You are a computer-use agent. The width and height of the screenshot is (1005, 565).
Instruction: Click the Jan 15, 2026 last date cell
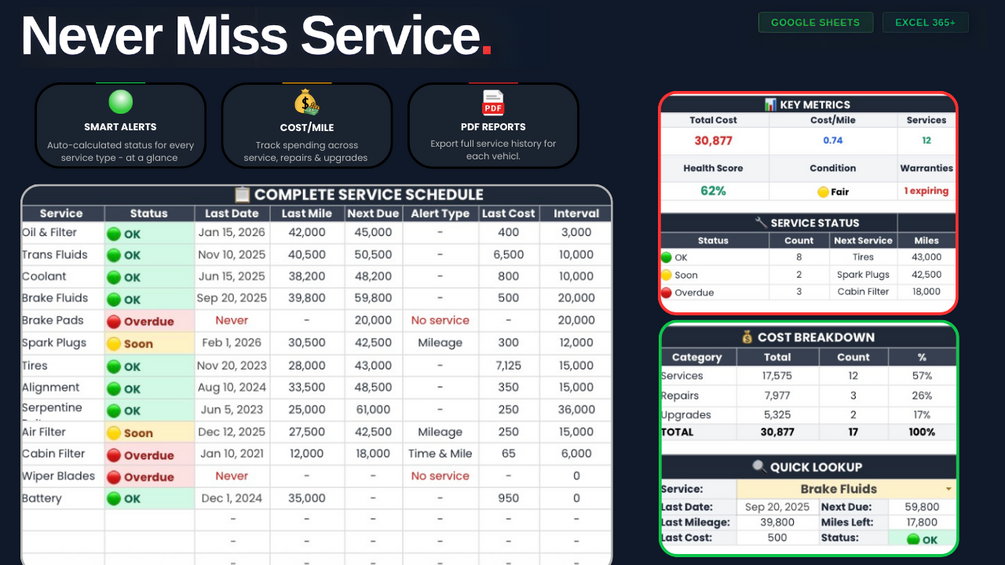[x=231, y=233]
